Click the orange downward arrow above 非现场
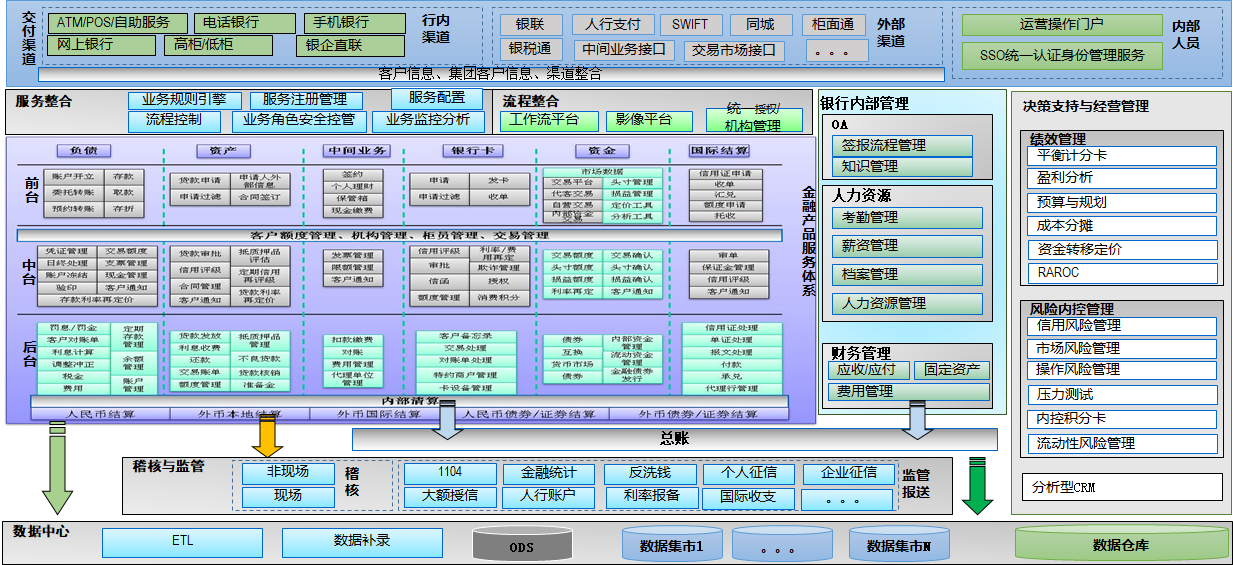This screenshot has height=565, width=1233. (x=267, y=437)
